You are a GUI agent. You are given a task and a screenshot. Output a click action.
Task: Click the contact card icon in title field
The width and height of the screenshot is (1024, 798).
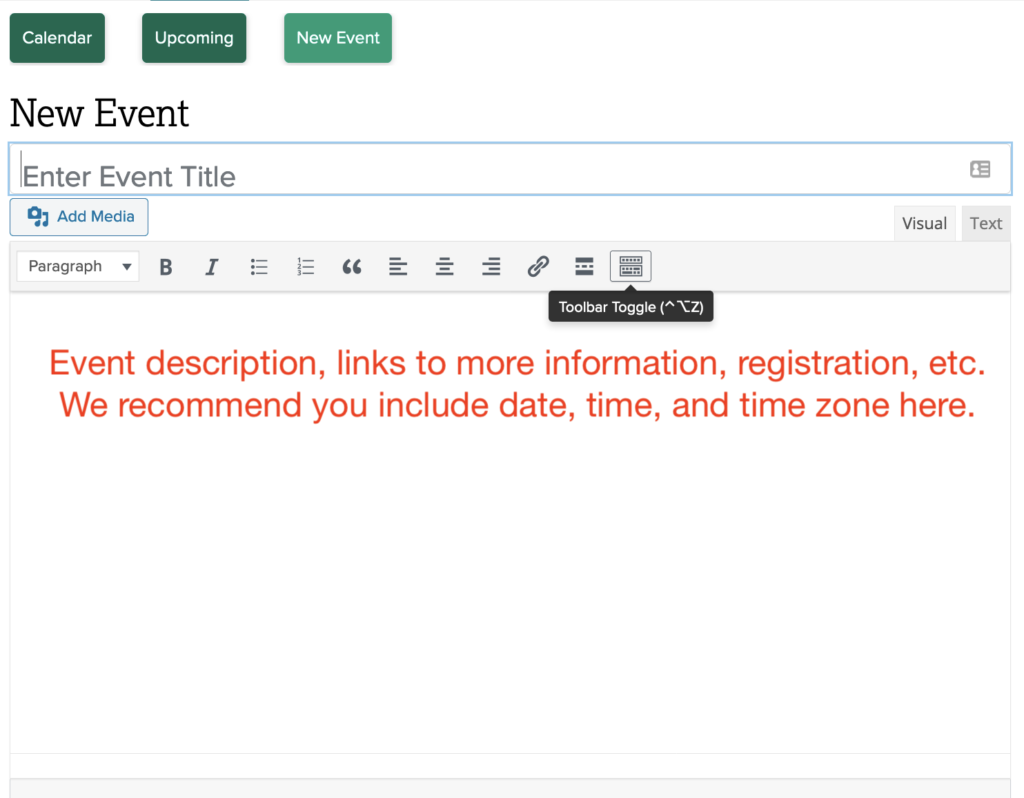click(x=980, y=170)
